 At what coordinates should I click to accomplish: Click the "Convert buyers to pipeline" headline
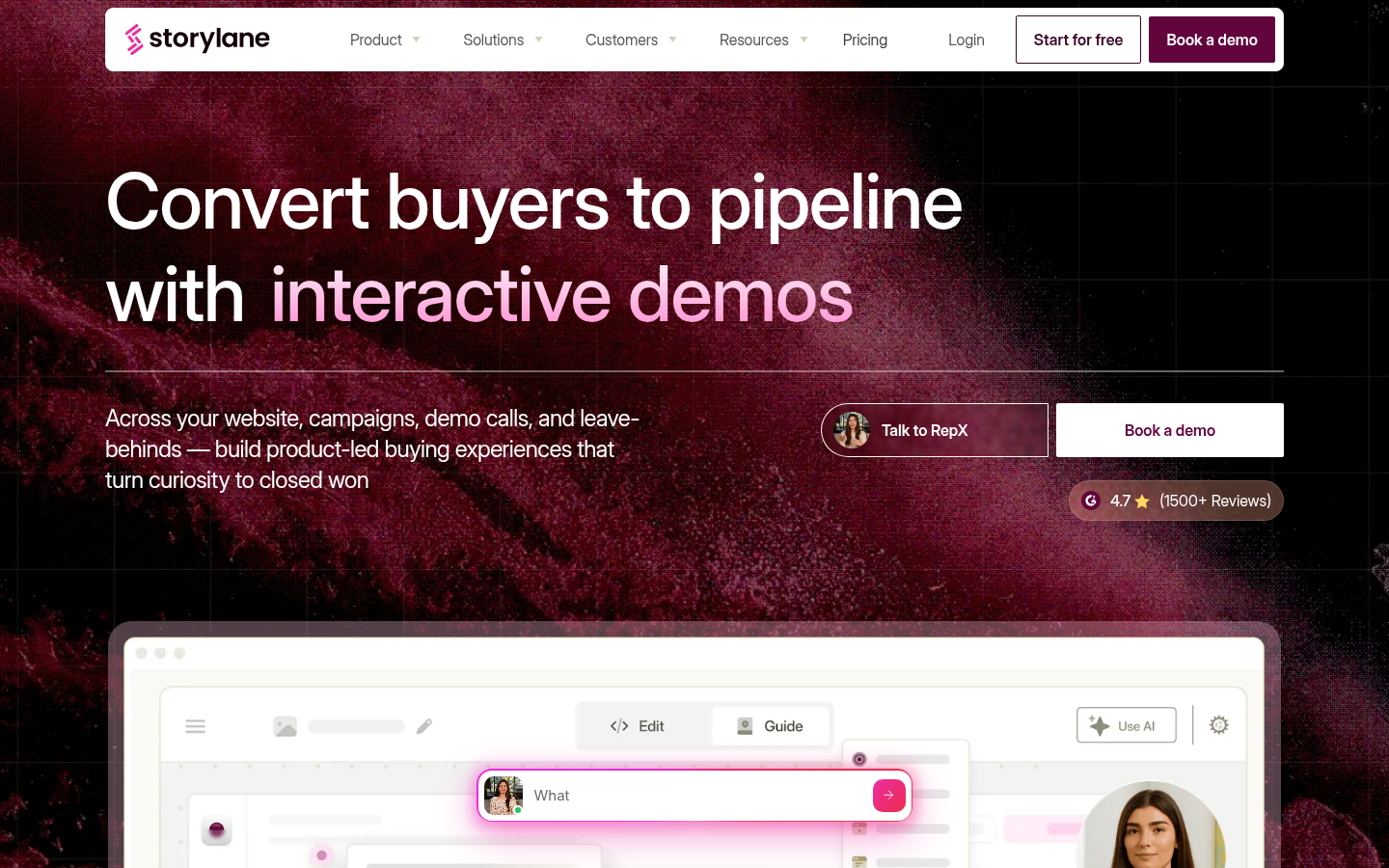[x=534, y=203]
